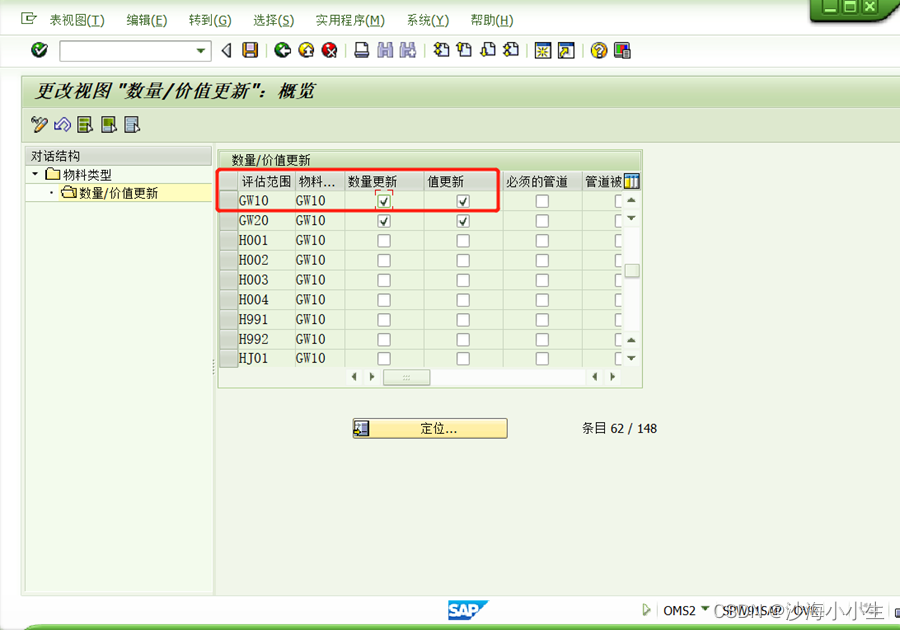Click the Help question mark icon

(597, 50)
